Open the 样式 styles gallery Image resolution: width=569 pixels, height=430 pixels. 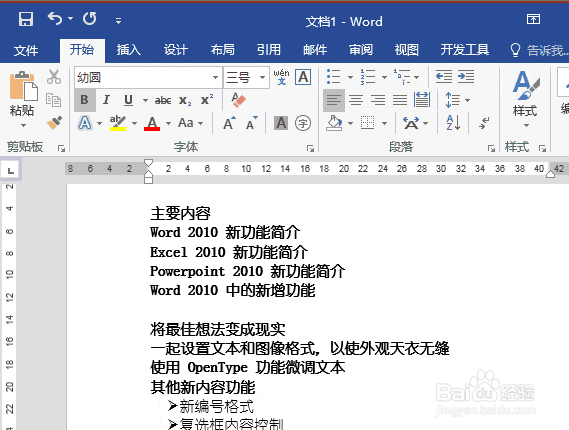(x=525, y=99)
